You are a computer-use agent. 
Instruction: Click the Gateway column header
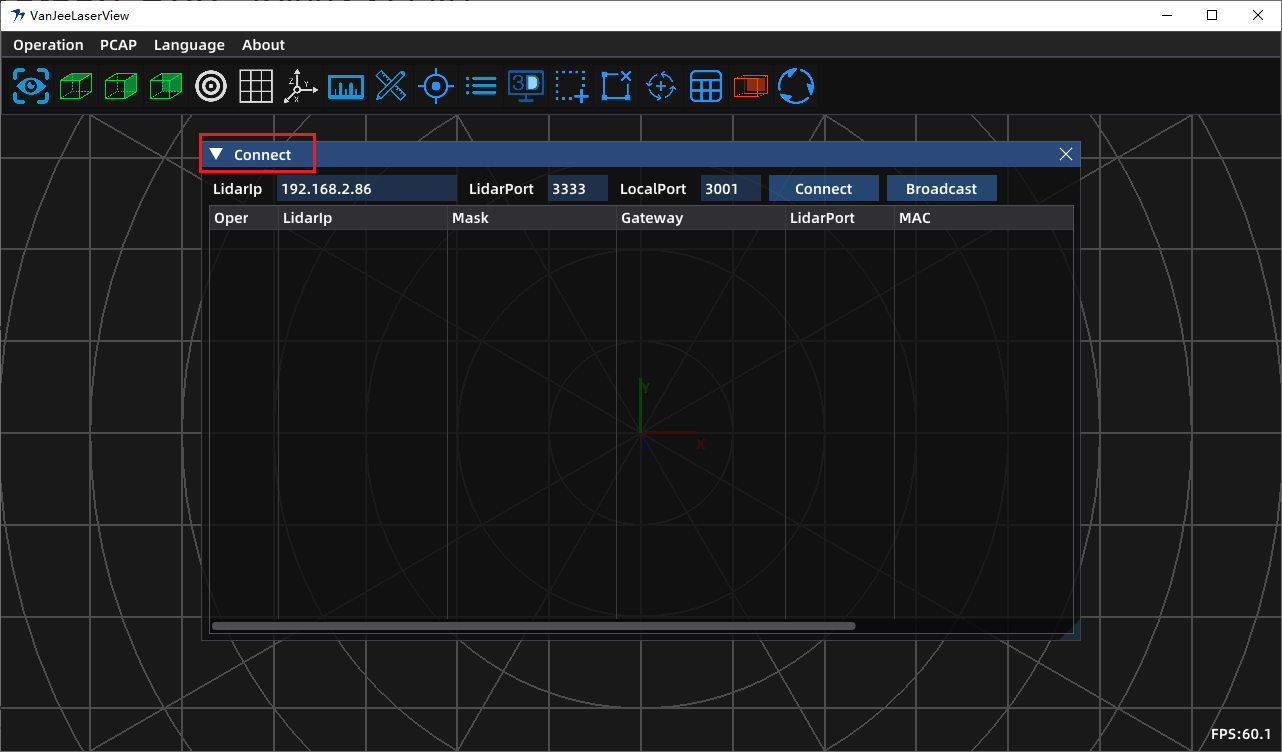pos(701,218)
